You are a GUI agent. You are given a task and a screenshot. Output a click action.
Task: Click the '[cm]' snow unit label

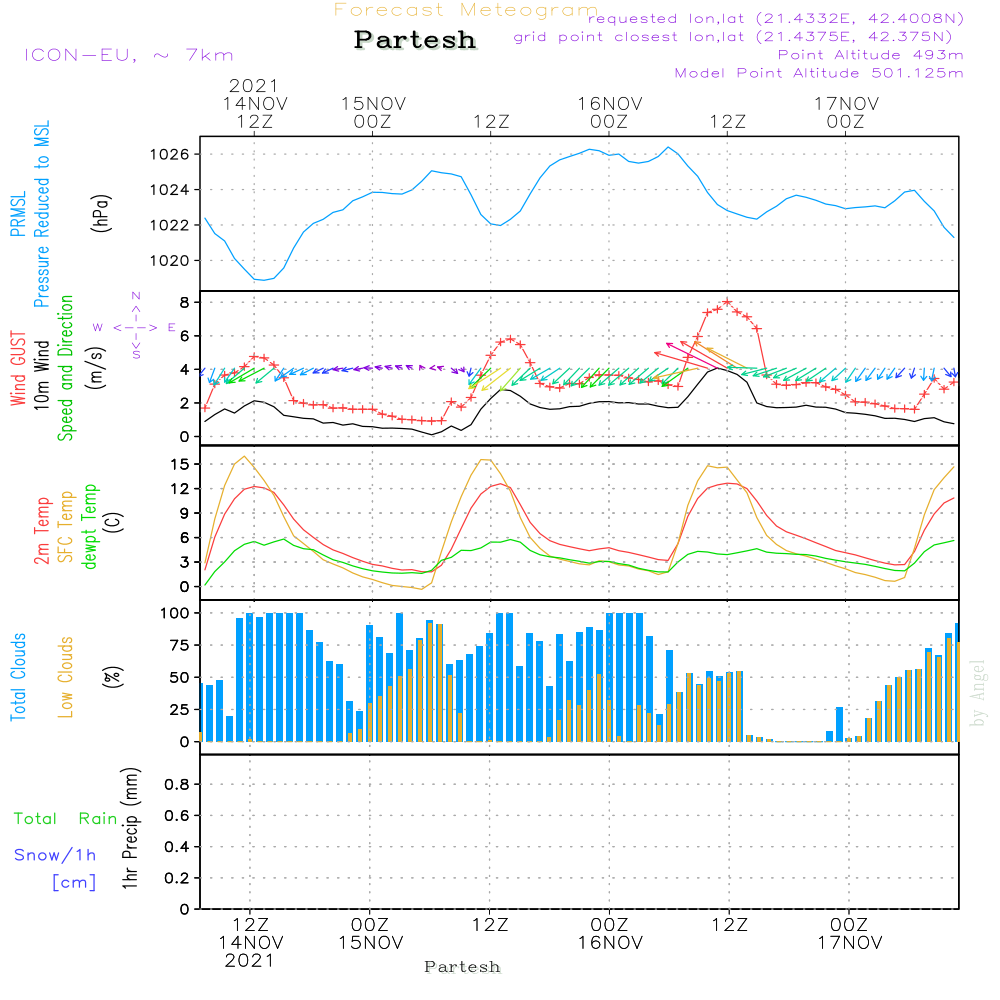click(74, 883)
